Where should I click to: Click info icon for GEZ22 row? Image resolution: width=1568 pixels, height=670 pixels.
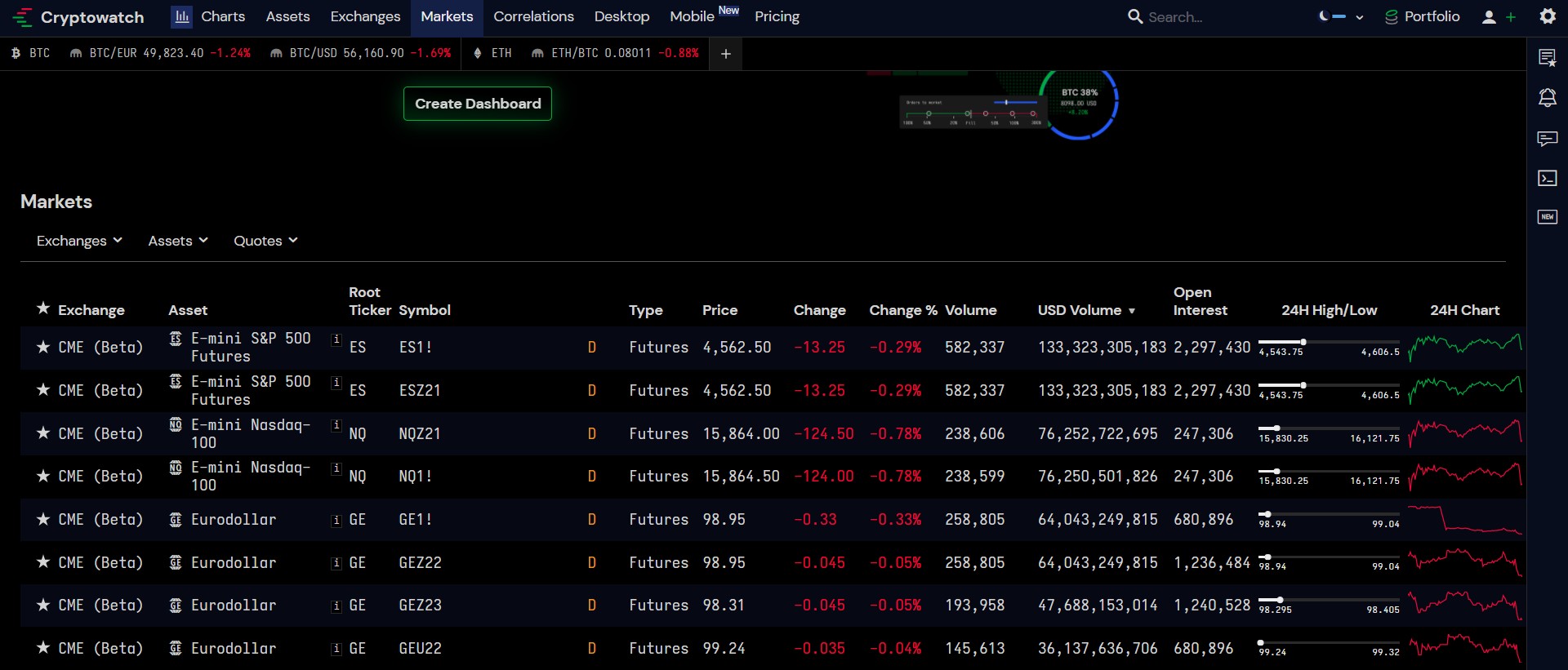[336, 563]
